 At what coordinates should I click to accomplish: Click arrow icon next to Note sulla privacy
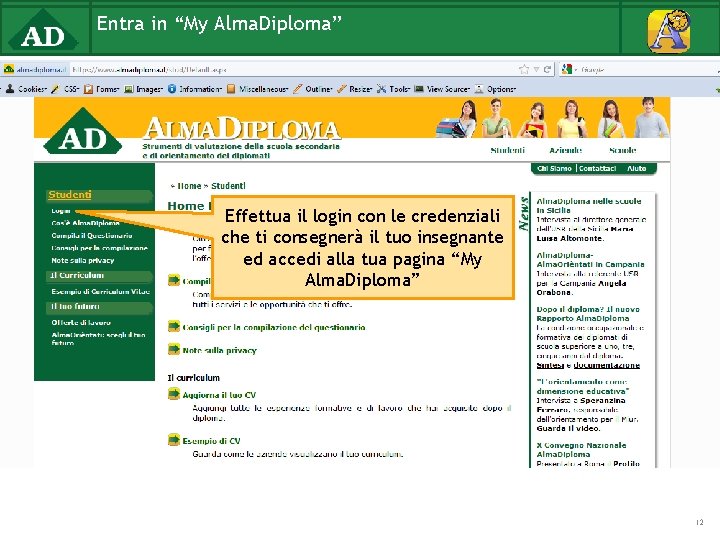[x=174, y=349]
